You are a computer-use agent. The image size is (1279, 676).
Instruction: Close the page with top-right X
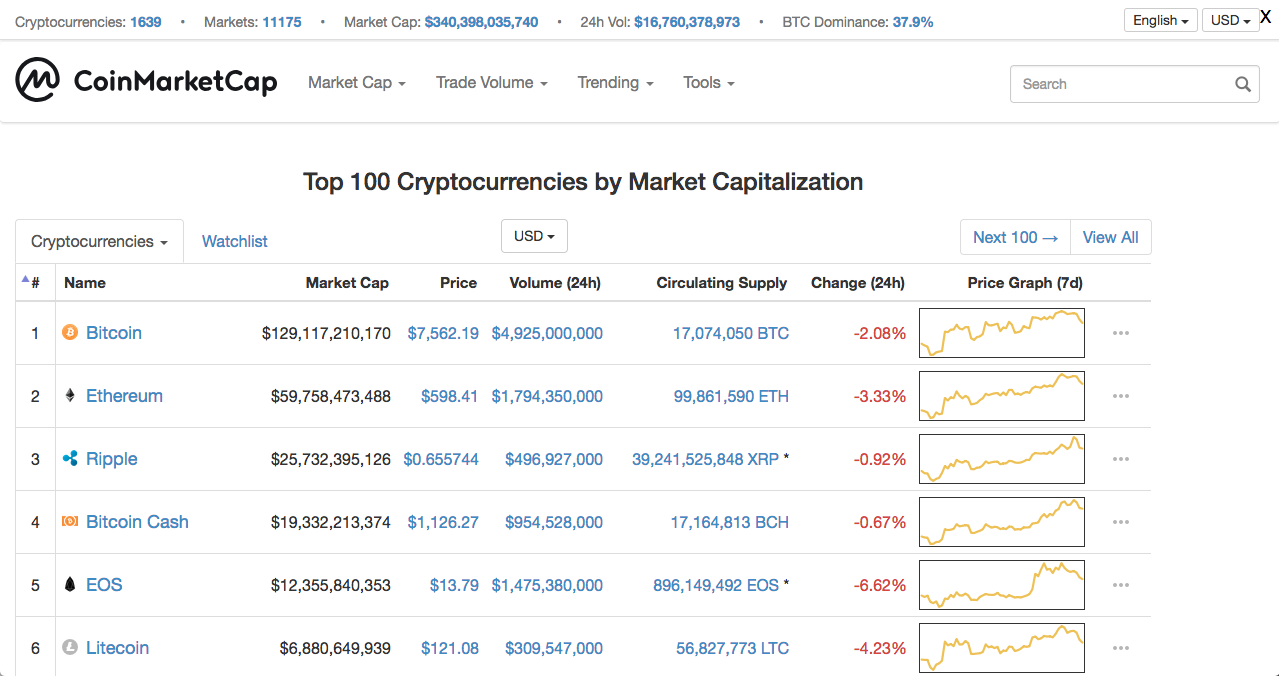coord(1265,17)
